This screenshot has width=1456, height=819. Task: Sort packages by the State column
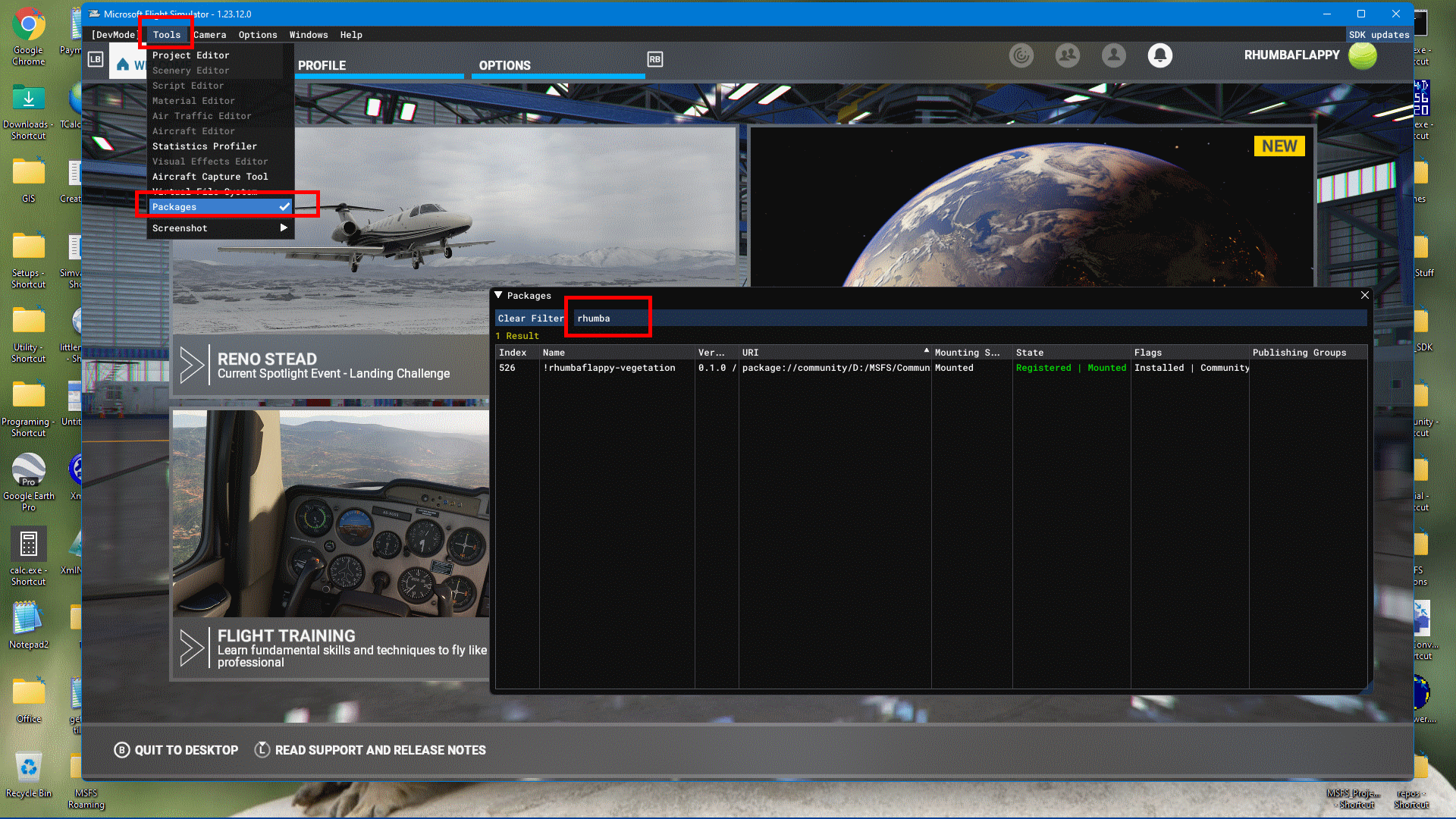click(x=1072, y=353)
